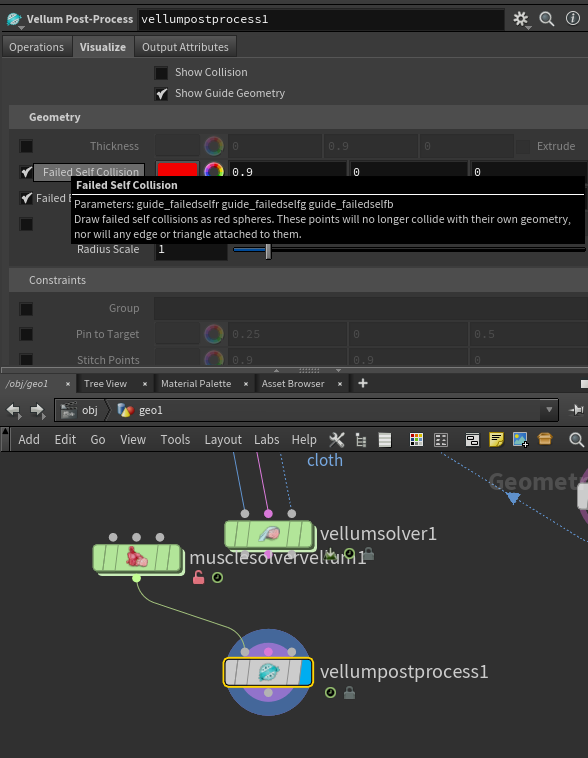Viewport: 588px width, 758px height.
Task: Open the Tools menu in network editor
Action: (x=175, y=439)
